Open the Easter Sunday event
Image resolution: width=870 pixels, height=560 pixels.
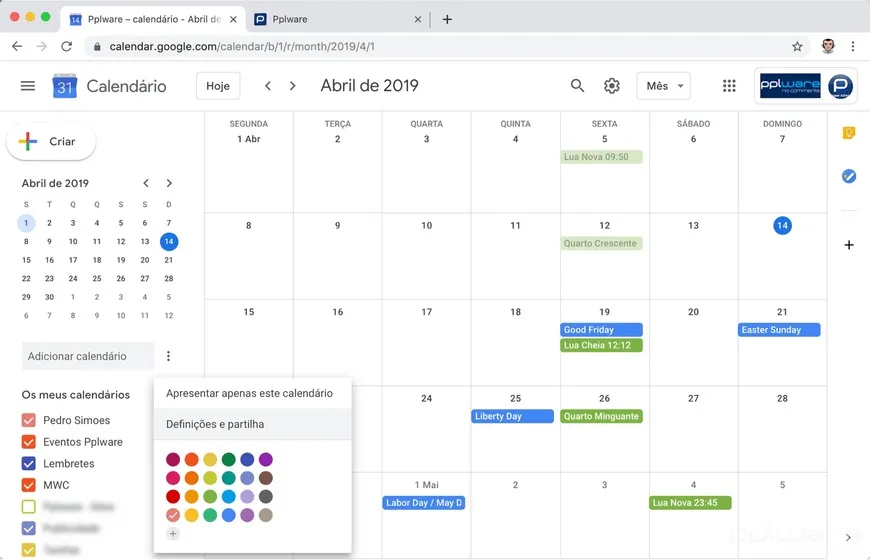(x=779, y=330)
